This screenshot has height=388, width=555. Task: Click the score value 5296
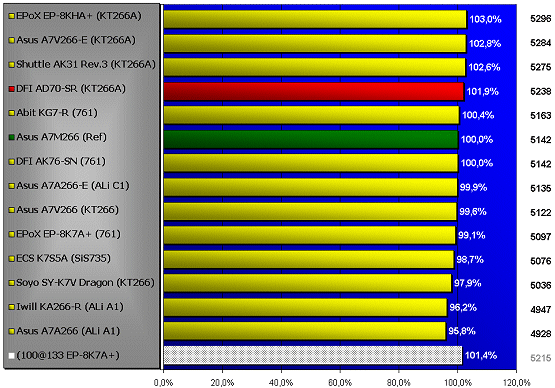(x=541, y=19)
